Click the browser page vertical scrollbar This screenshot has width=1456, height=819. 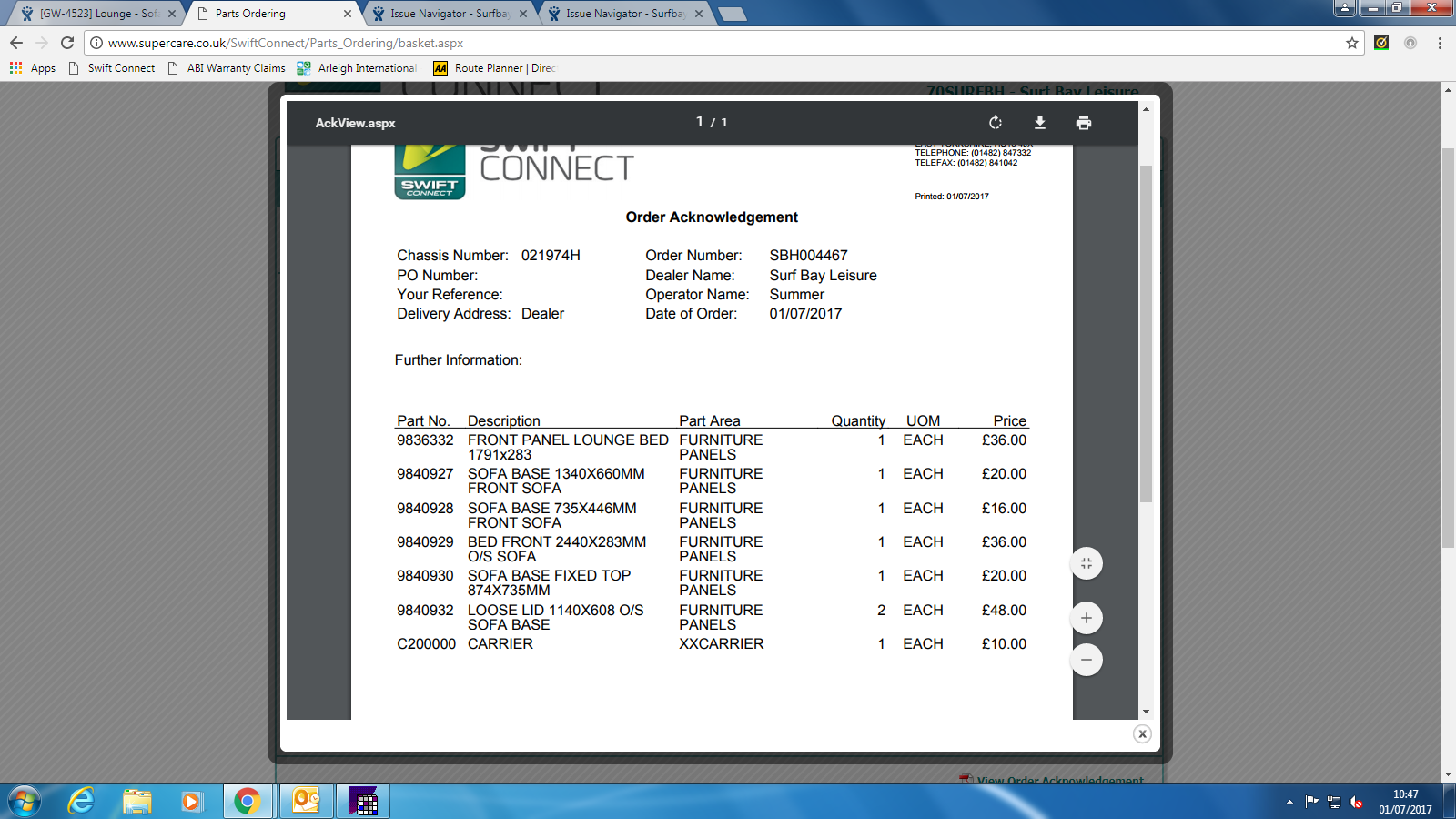(x=1448, y=348)
